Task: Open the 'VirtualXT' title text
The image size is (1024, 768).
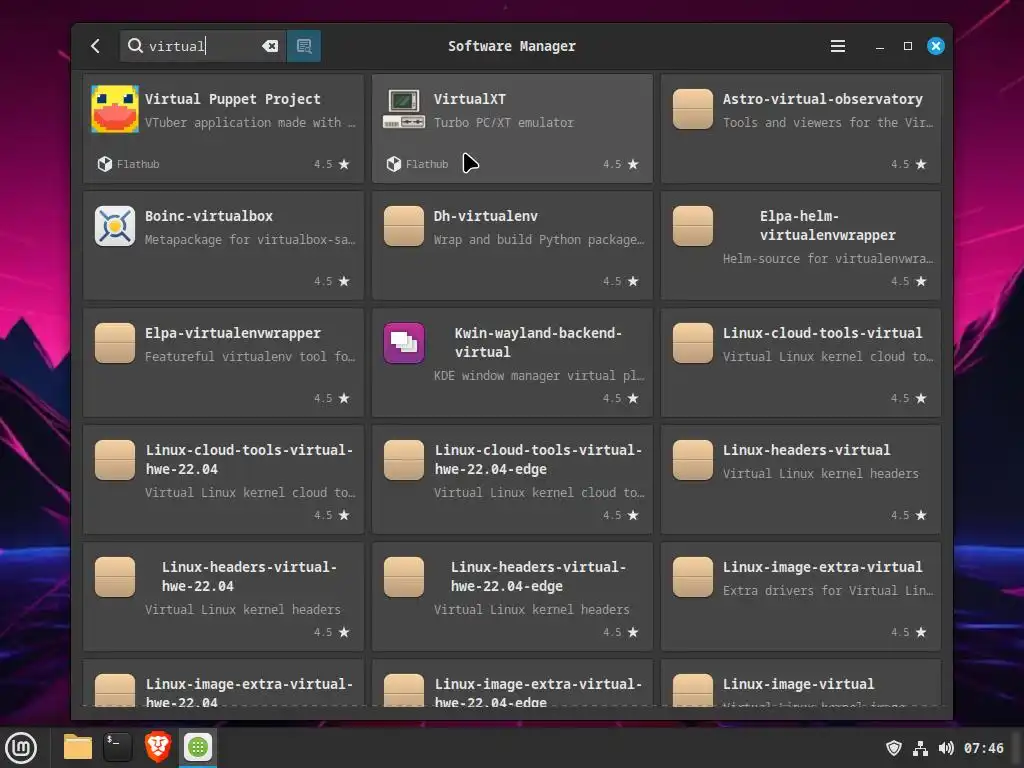Action: pyautogui.click(x=470, y=99)
